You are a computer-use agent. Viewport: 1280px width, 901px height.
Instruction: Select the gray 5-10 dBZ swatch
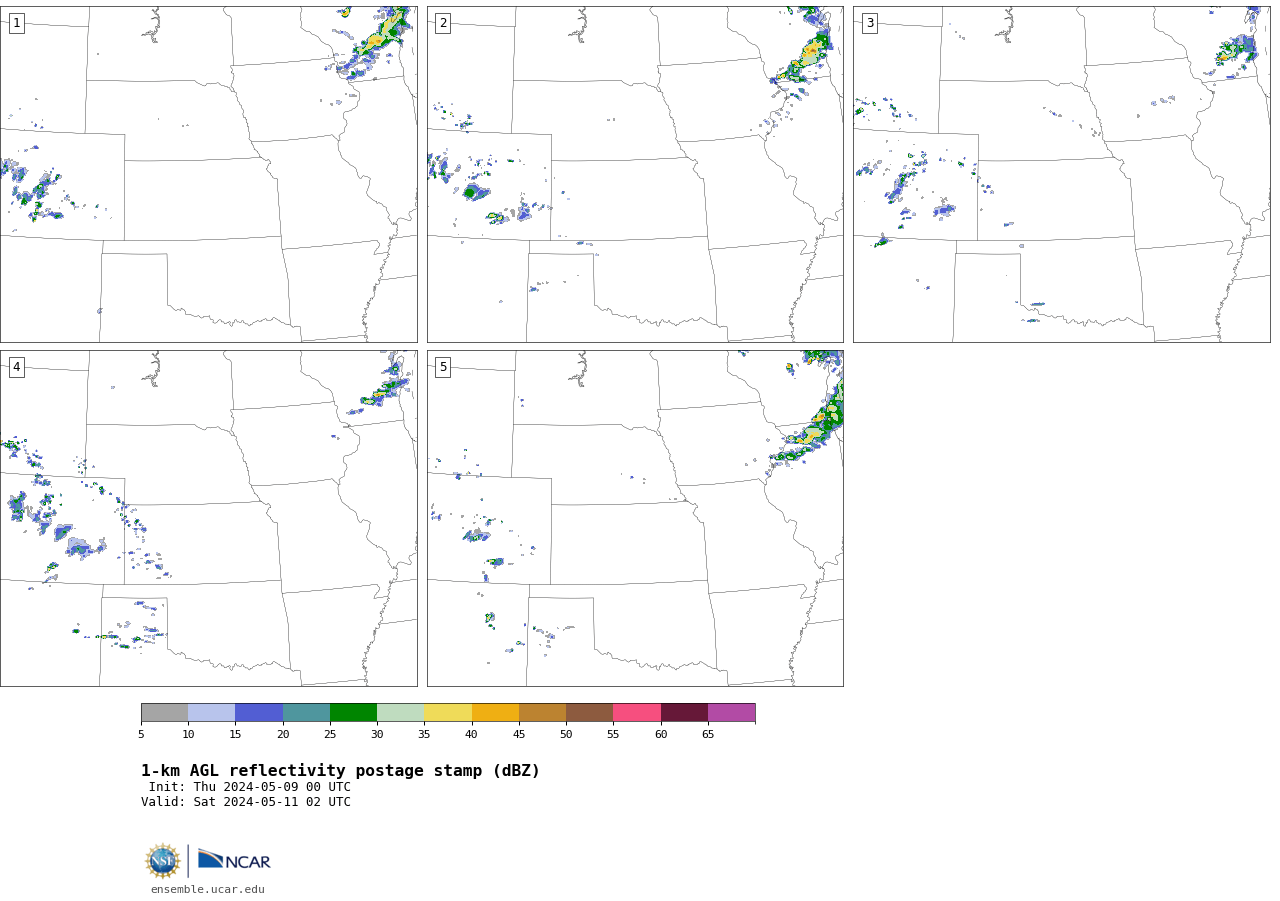164,713
